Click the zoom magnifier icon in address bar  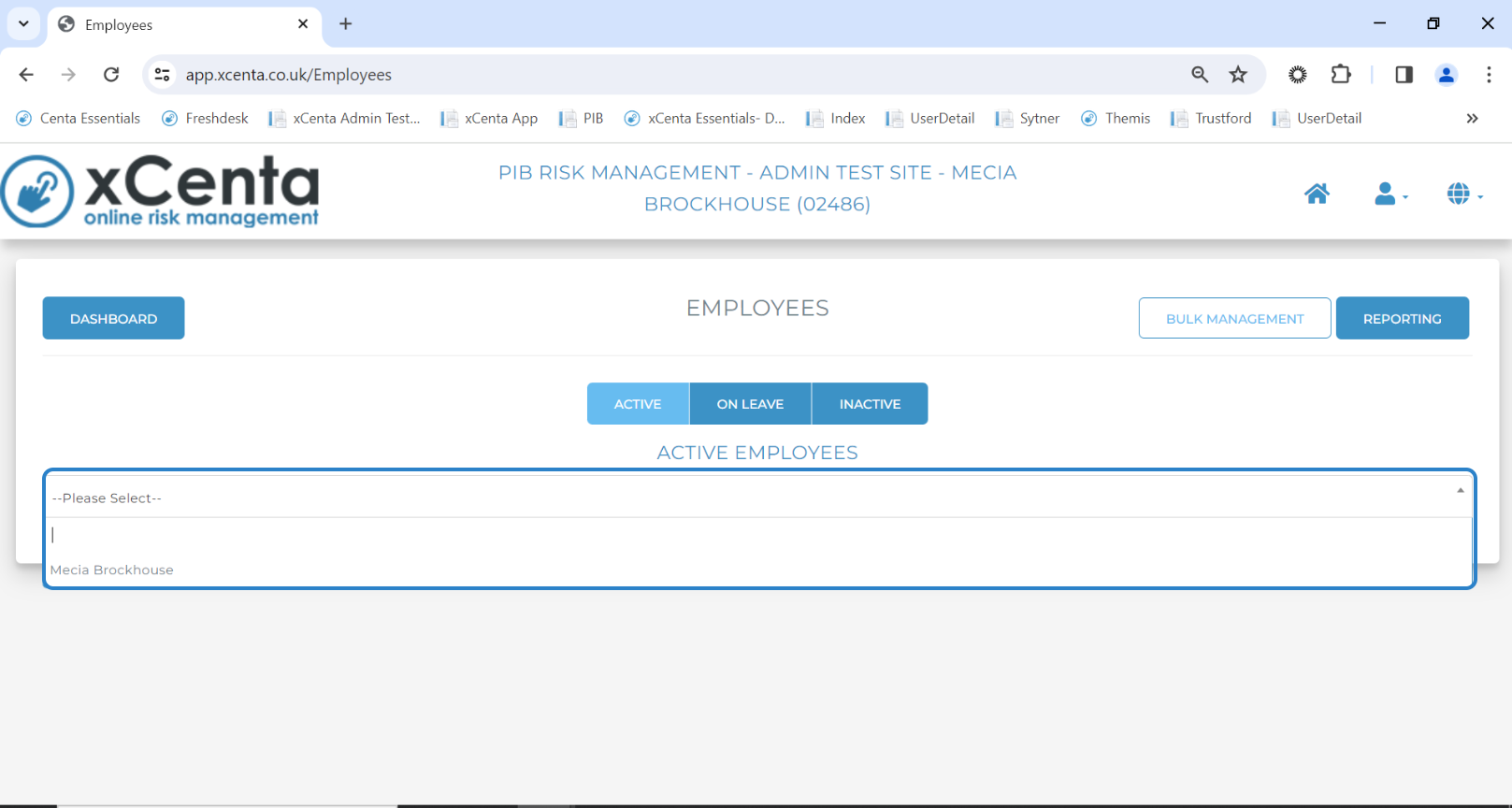[x=1200, y=75]
